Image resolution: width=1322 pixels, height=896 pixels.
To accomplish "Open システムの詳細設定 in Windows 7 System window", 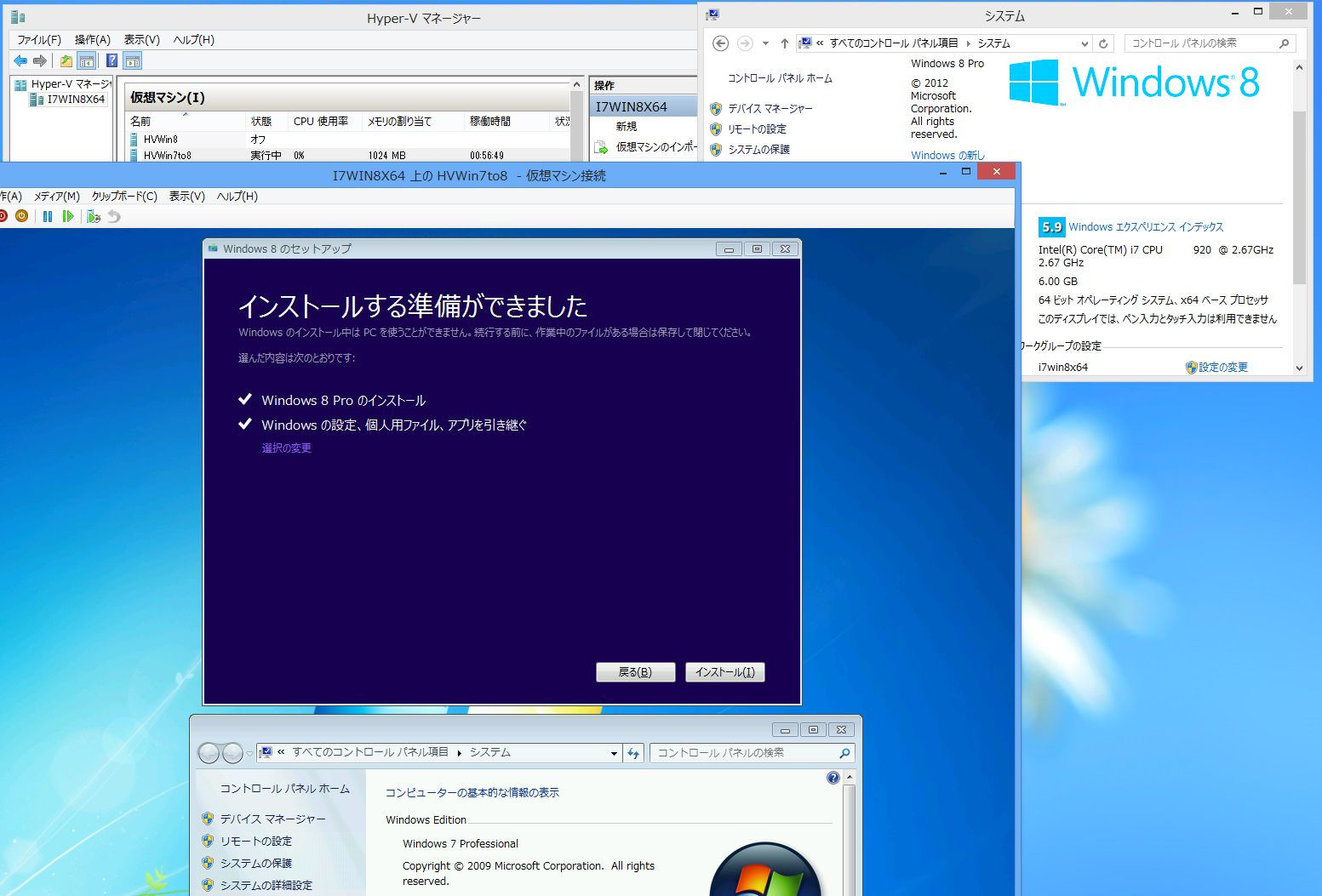I will click(x=266, y=886).
